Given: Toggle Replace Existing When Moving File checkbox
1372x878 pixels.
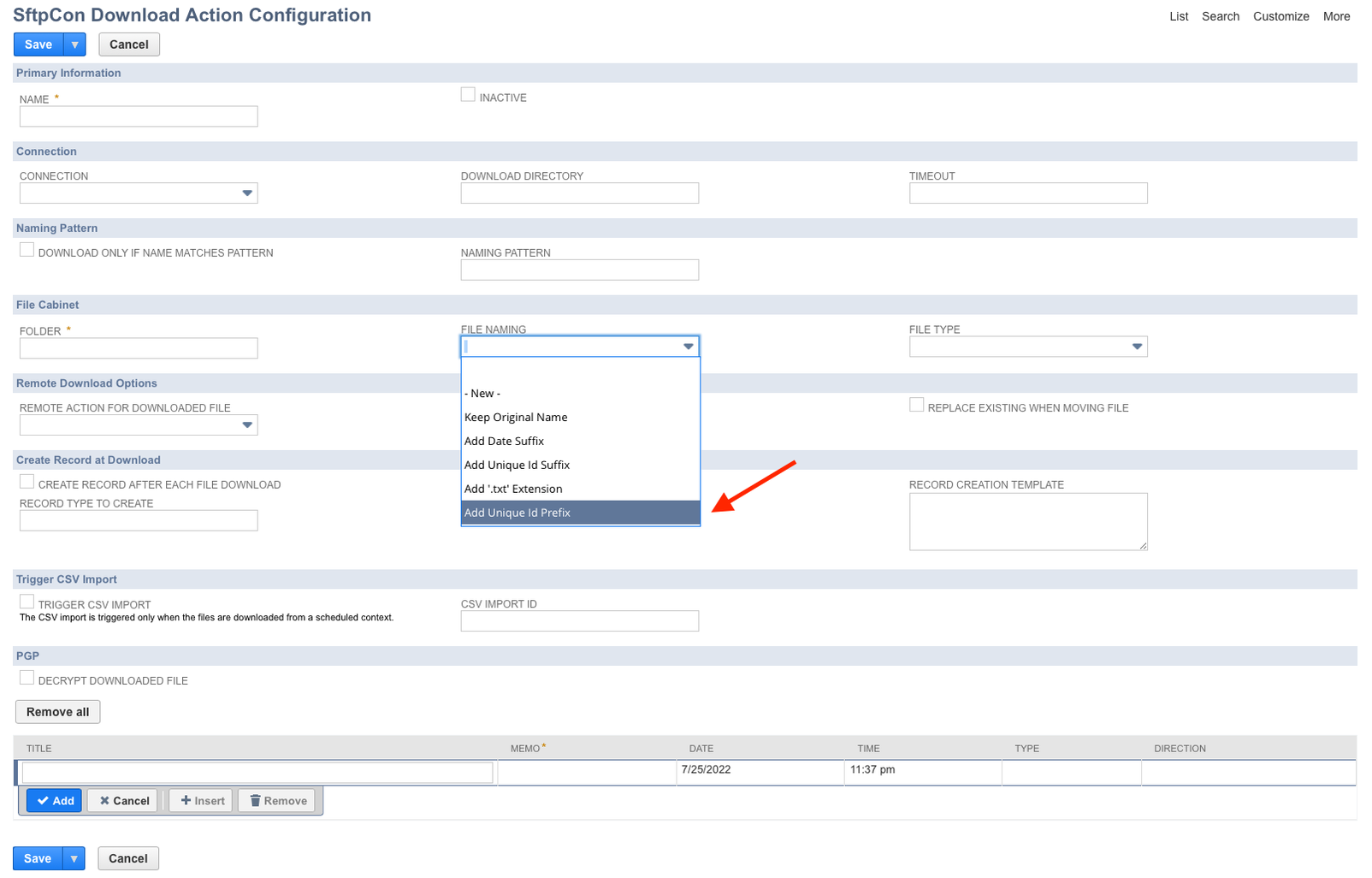Looking at the screenshot, I should 917,405.
